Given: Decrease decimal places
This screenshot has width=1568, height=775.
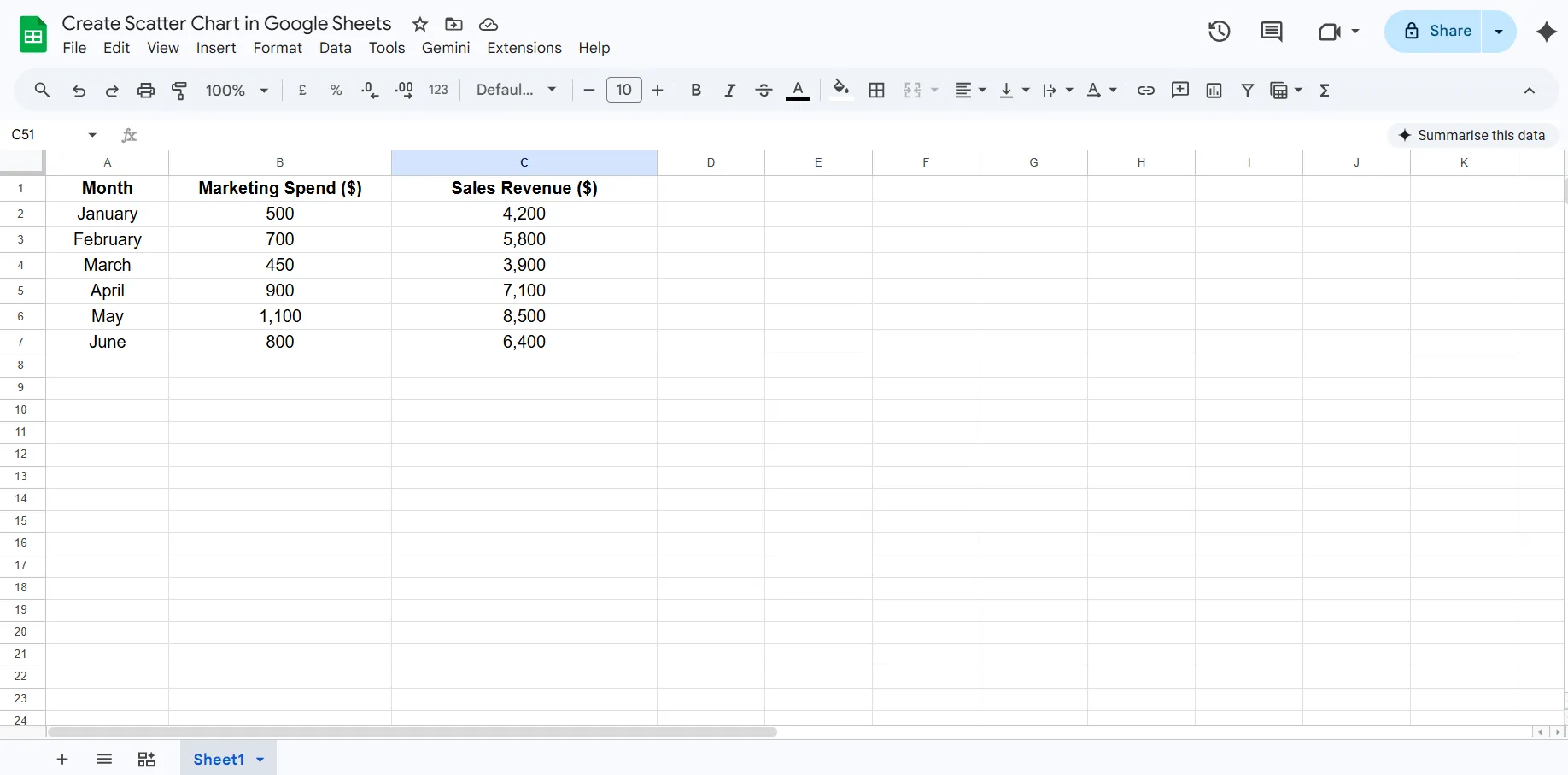Looking at the screenshot, I should [370, 90].
